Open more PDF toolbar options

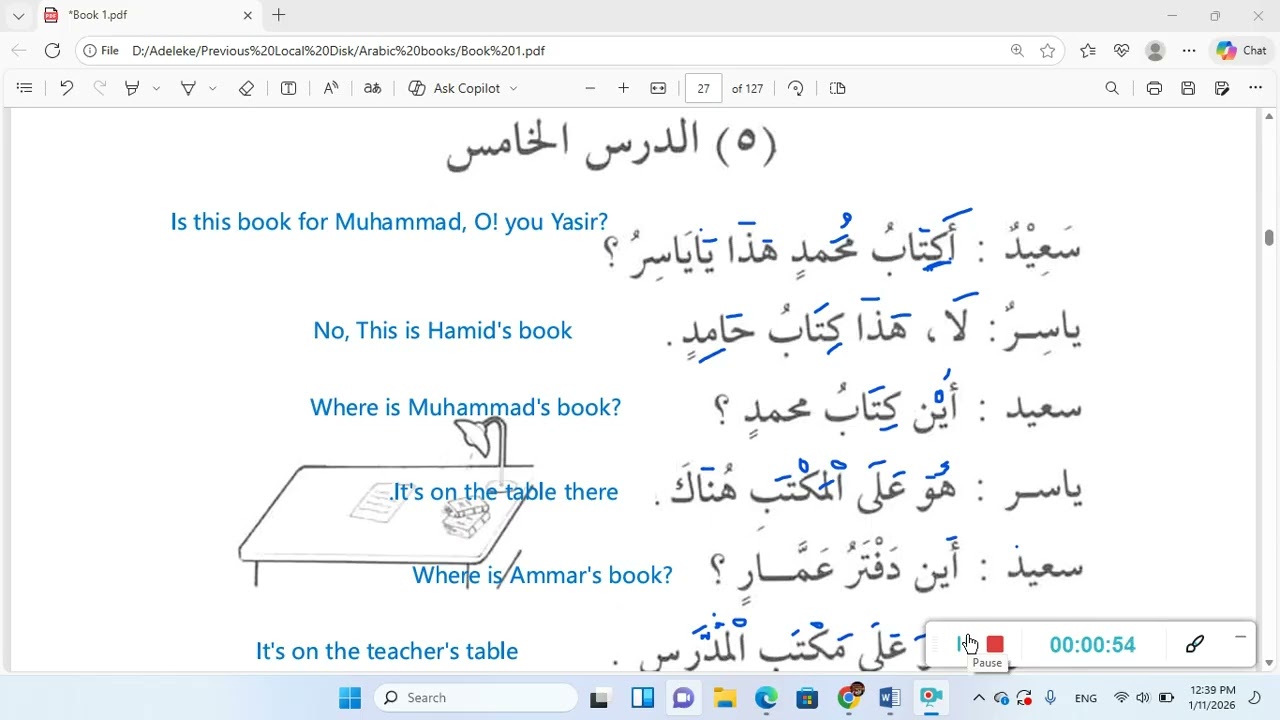1255,88
